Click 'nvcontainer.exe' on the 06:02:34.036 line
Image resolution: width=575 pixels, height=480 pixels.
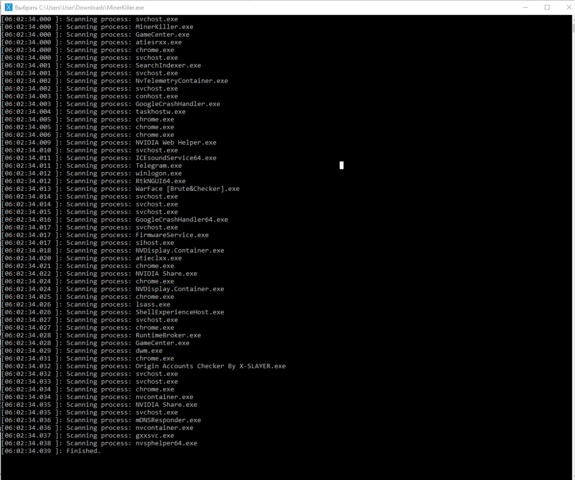(164, 428)
